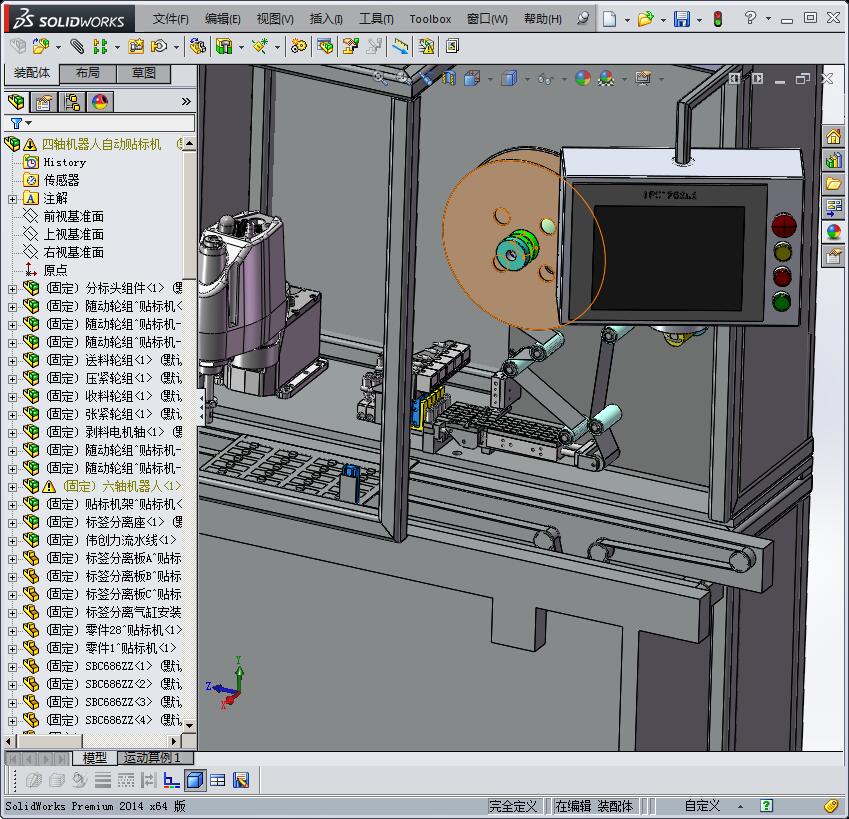Click the Save disk icon in title bar
849x819 pixels.
click(x=682, y=19)
